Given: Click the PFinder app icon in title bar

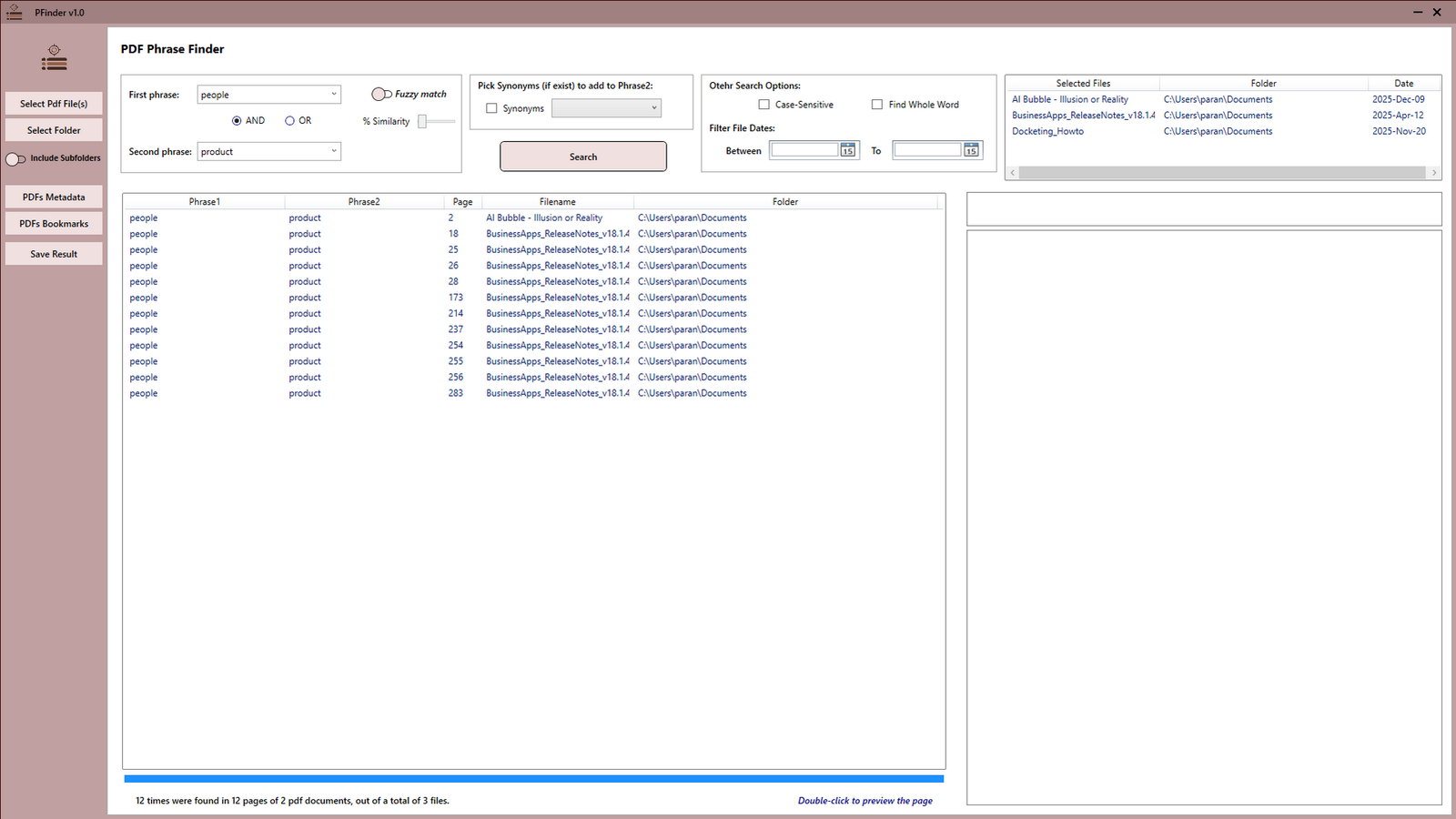Looking at the screenshot, I should [x=14, y=12].
